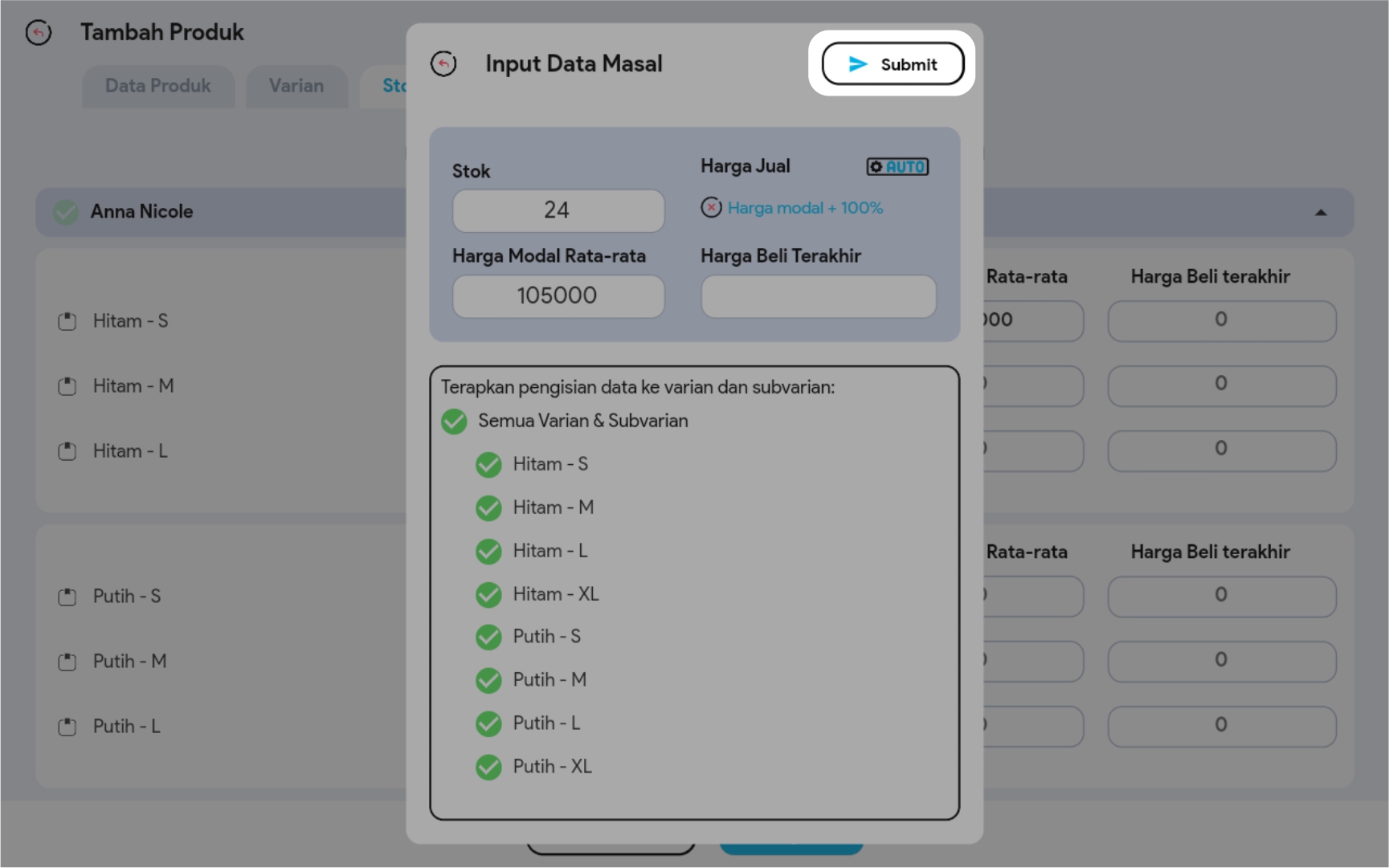Uncheck the Hitam - XL variant
Screen dimensions: 1389x868
coord(488,595)
